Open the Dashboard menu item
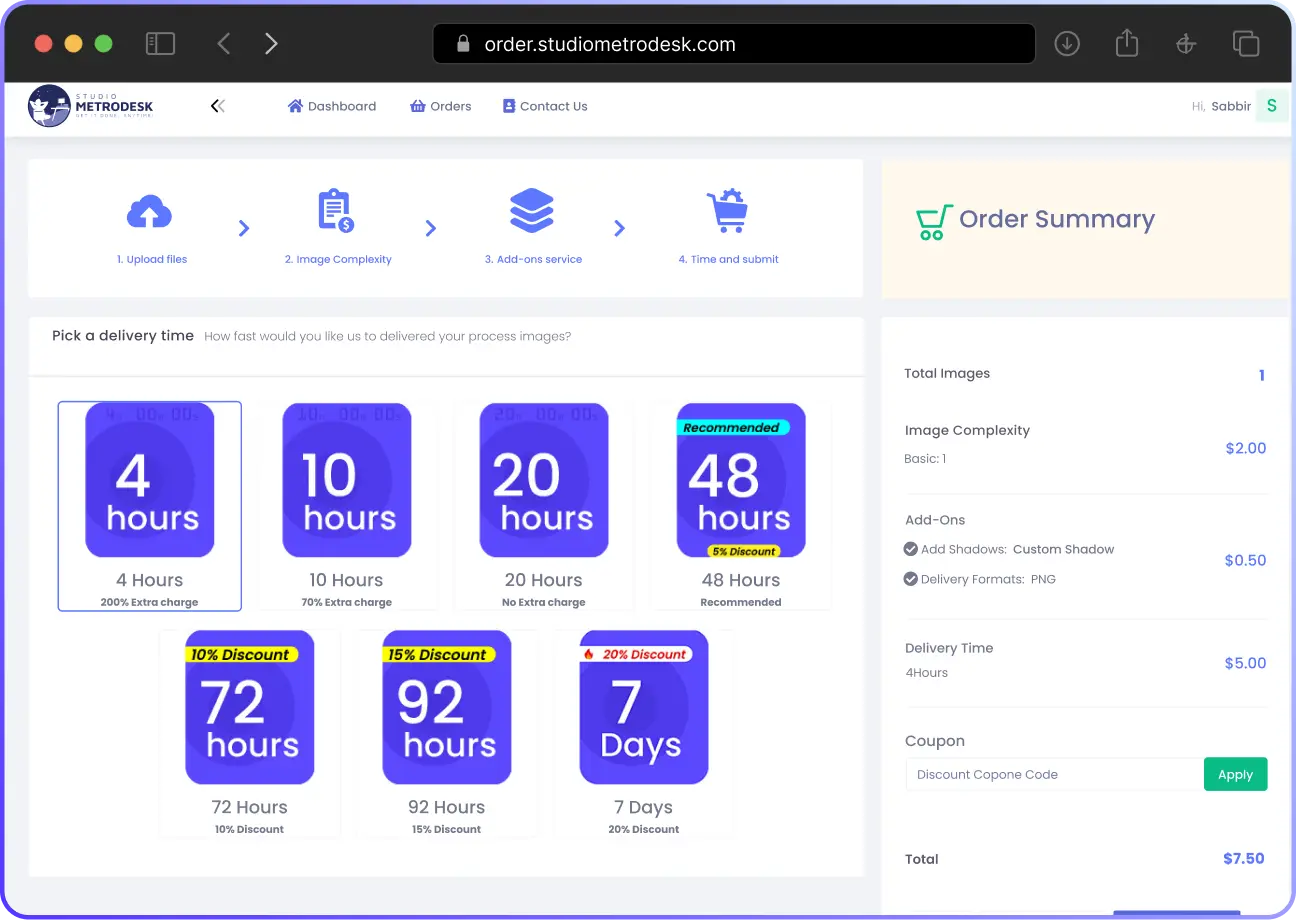The image size is (1296, 920). pos(332,106)
